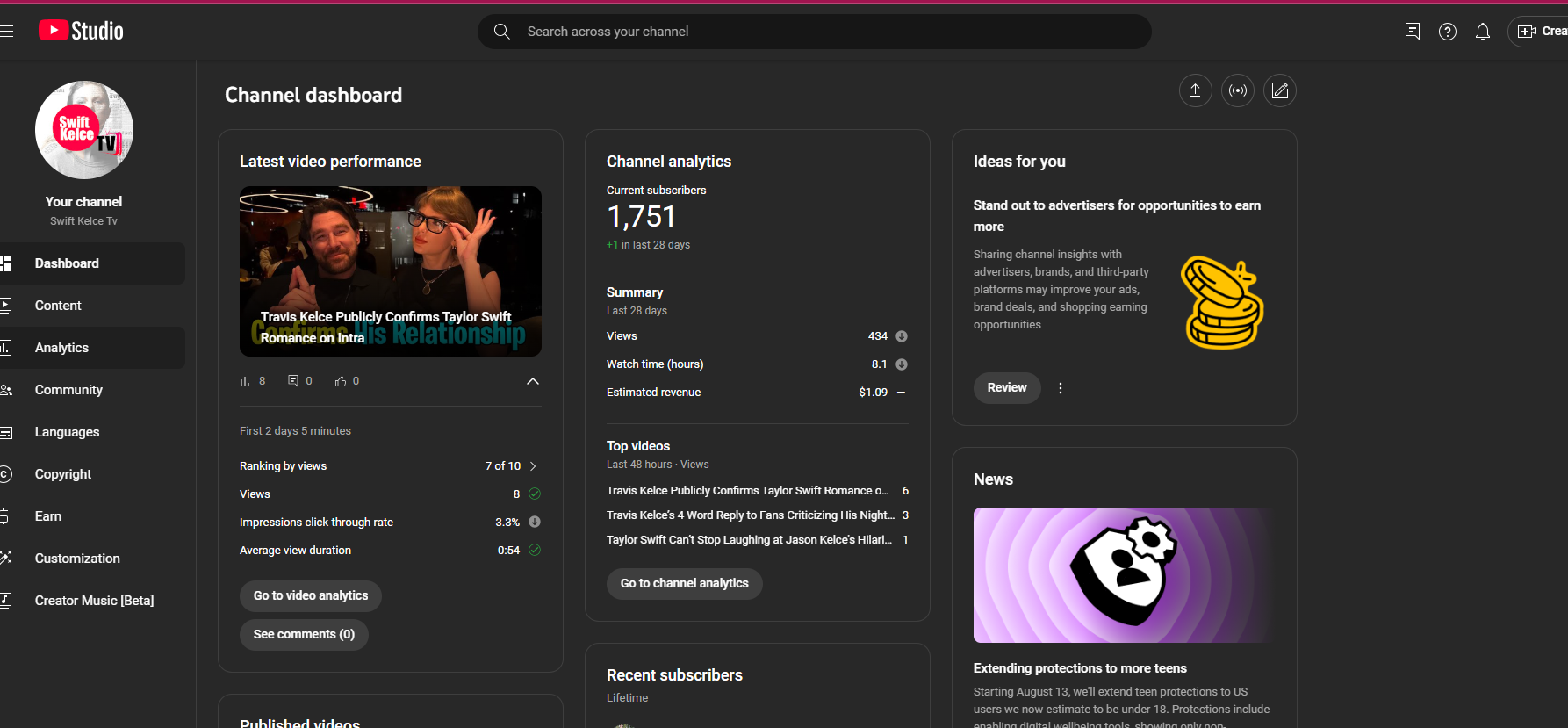Click the Create button

coord(1539,32)
